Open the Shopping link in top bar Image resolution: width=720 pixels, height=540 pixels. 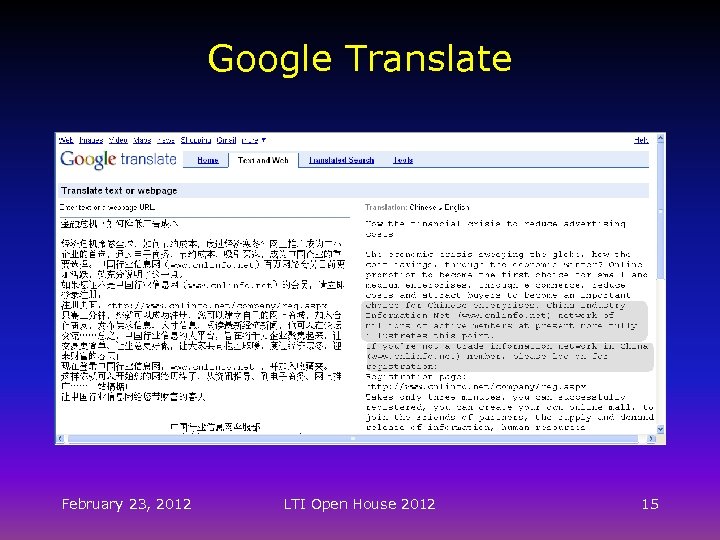(196, 140)
